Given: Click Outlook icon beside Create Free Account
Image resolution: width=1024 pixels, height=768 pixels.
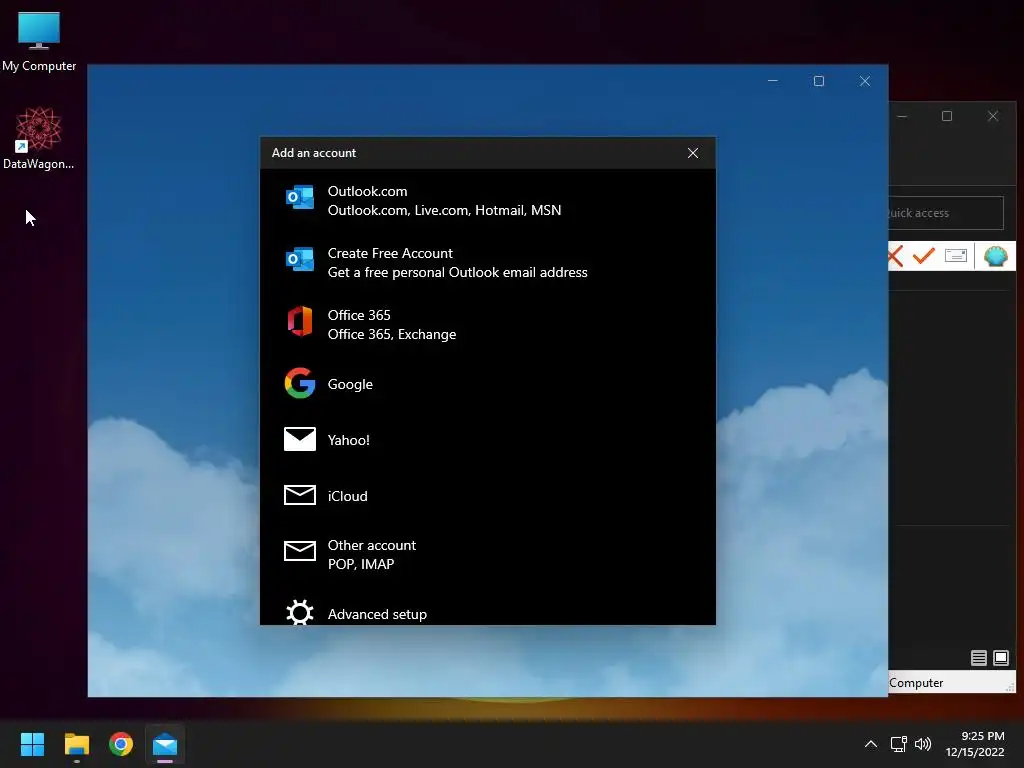Looking at the screenshot, I should pyautogui.click(x=300, y=259).
